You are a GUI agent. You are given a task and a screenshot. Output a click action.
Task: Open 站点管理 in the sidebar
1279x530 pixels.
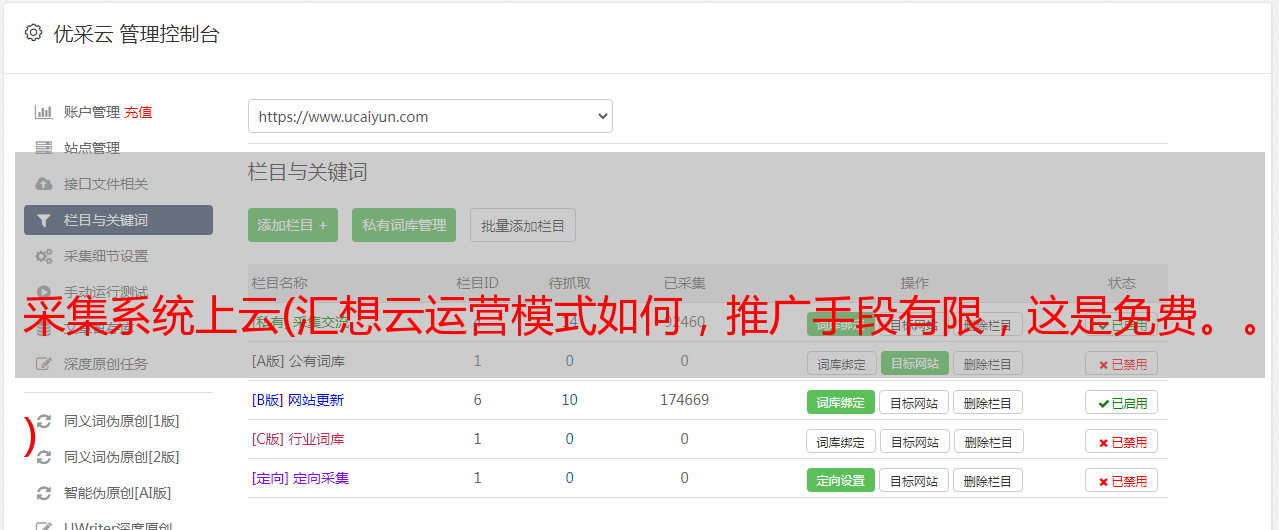pos(91,148)
